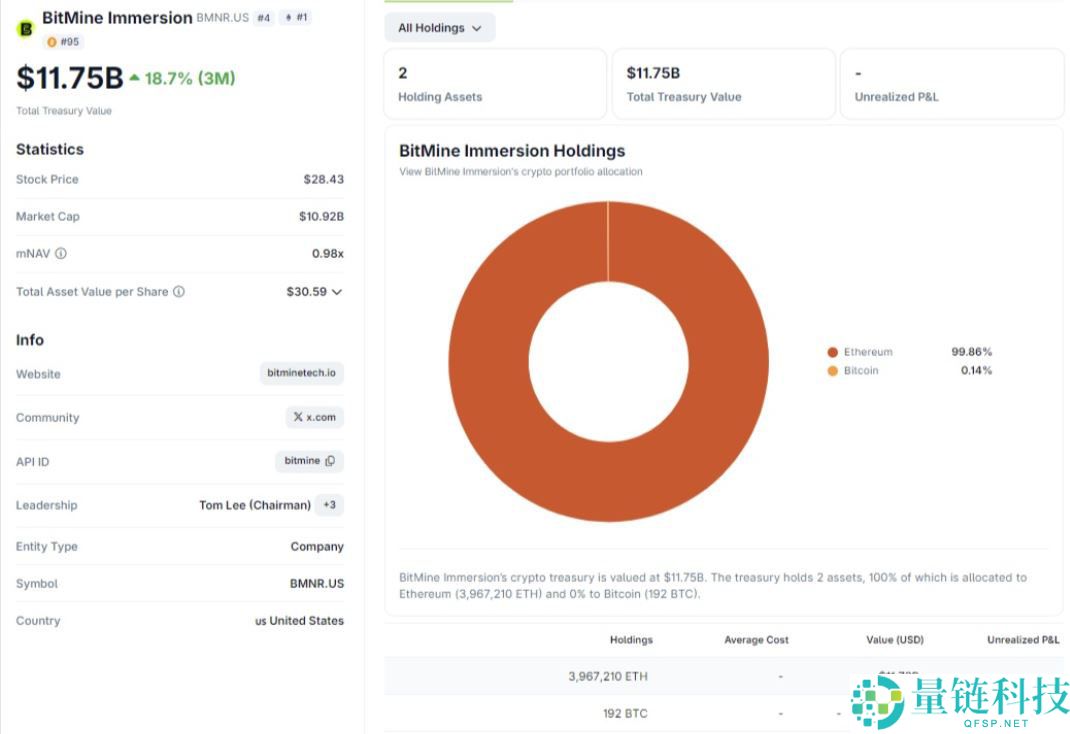Click the Holding Assets summary card
This screenshot has width=1070, height=734.
click(x=495, y=84)
